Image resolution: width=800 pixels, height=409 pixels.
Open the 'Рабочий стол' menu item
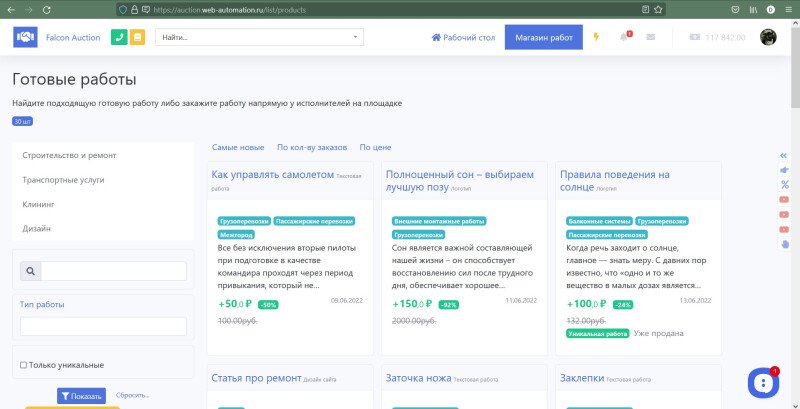click(x=463, y=37)
